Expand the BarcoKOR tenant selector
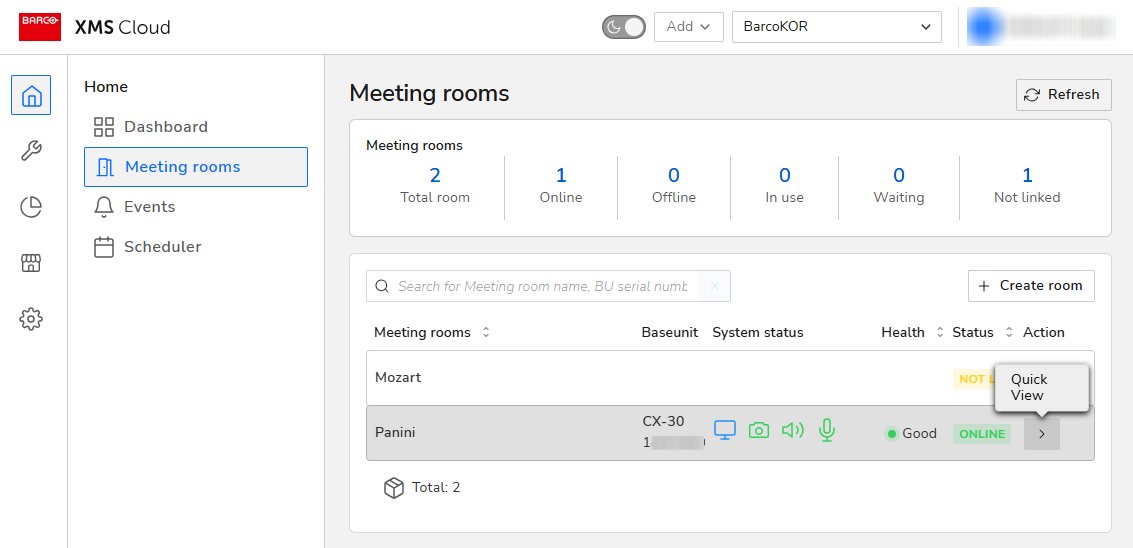 (x=836, y=27)
